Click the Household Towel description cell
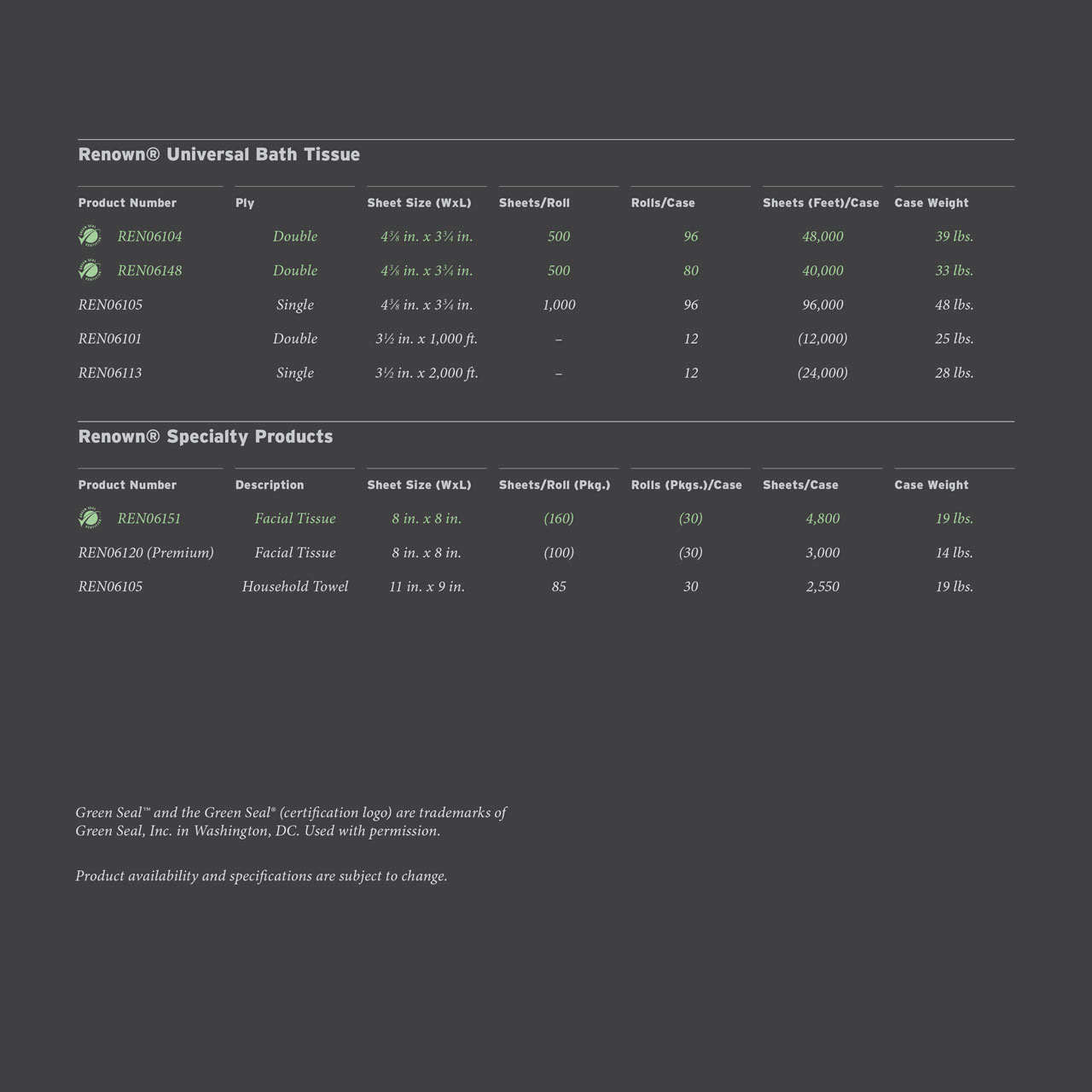 [295, 587]
